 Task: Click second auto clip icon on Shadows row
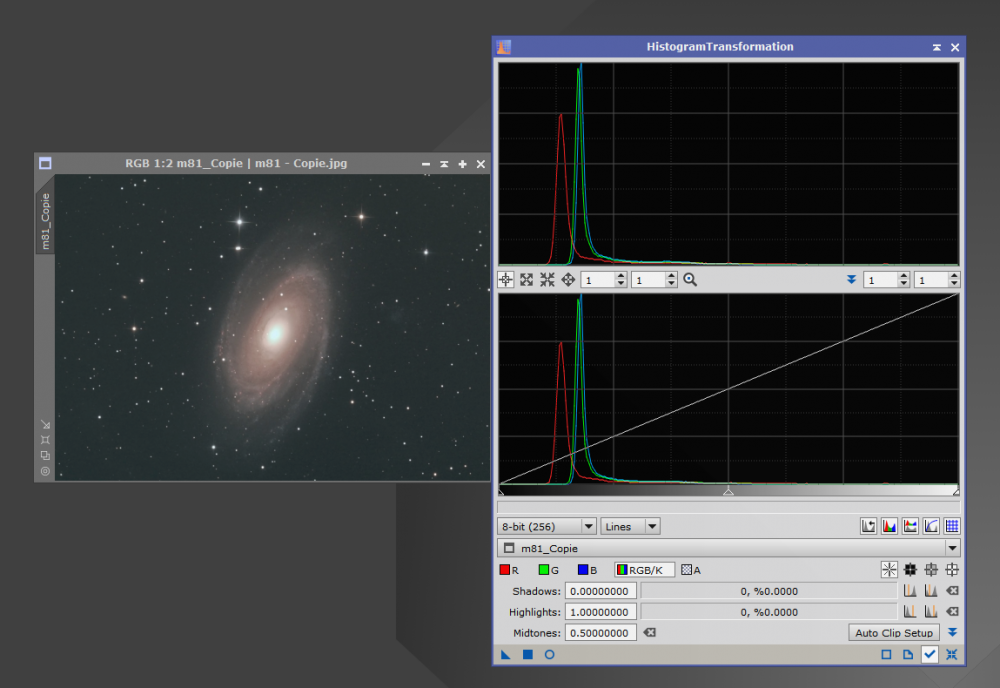tap(931, 591)
